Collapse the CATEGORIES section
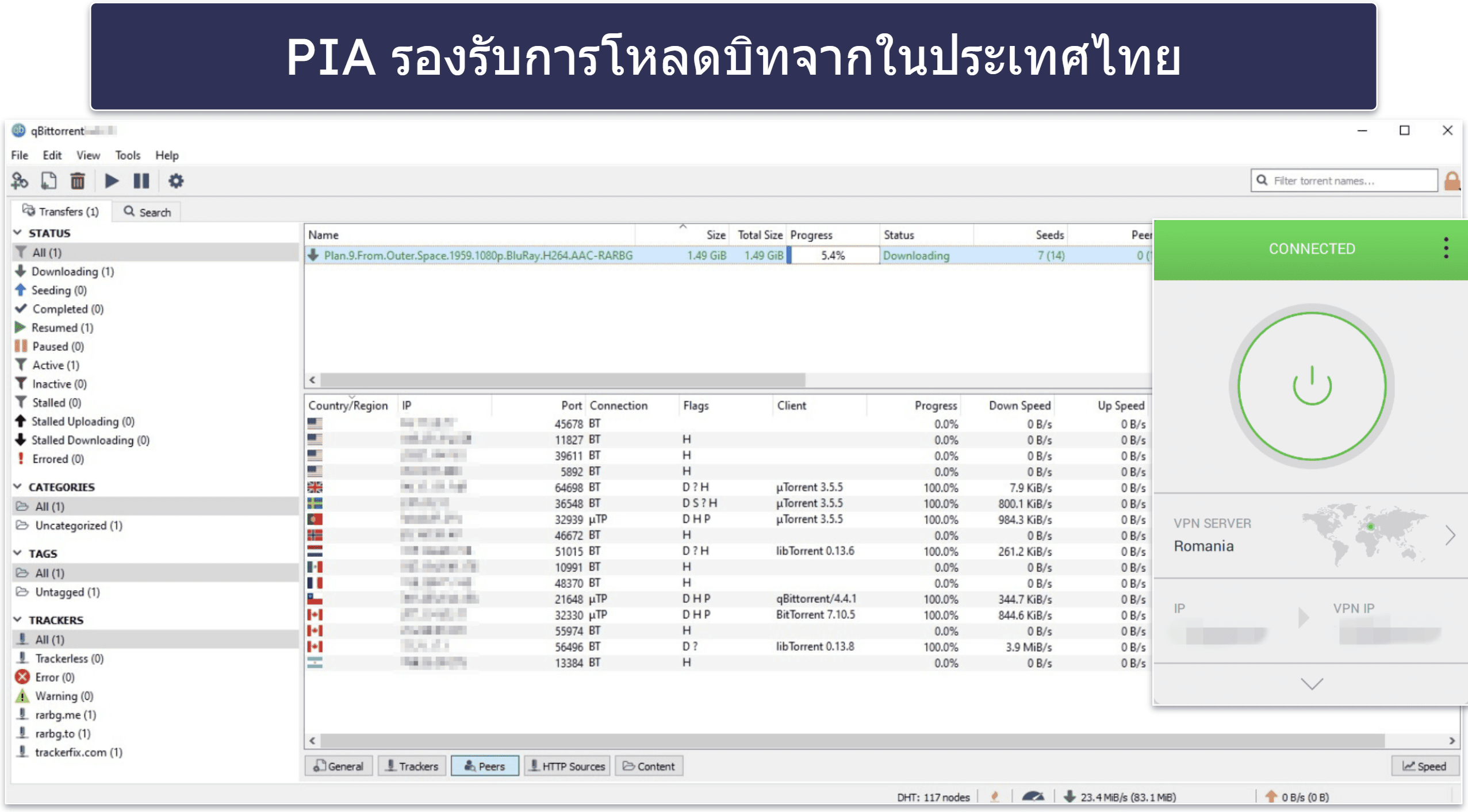This screenshot has width=1468, height=812. 18,487
